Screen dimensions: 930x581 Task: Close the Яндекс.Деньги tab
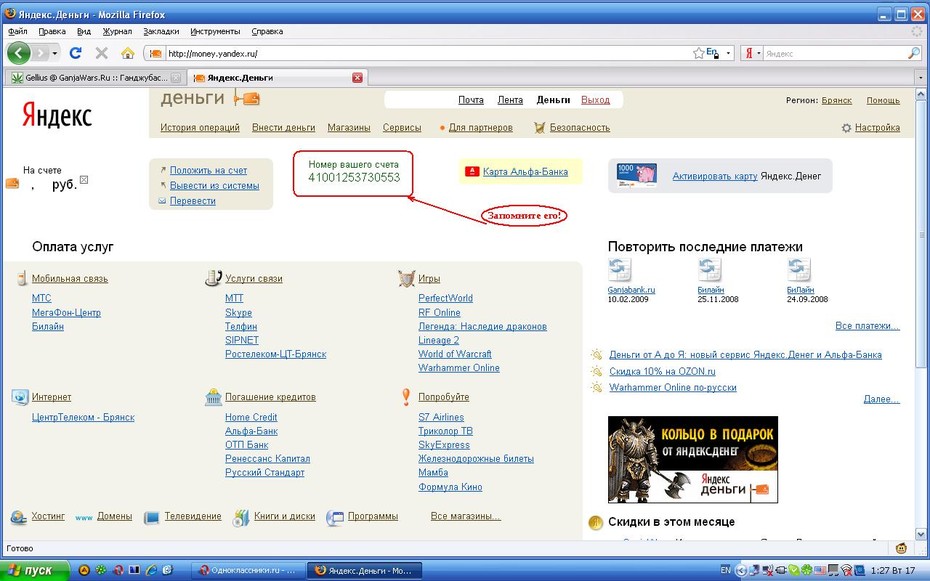click(x=357, y=78)
